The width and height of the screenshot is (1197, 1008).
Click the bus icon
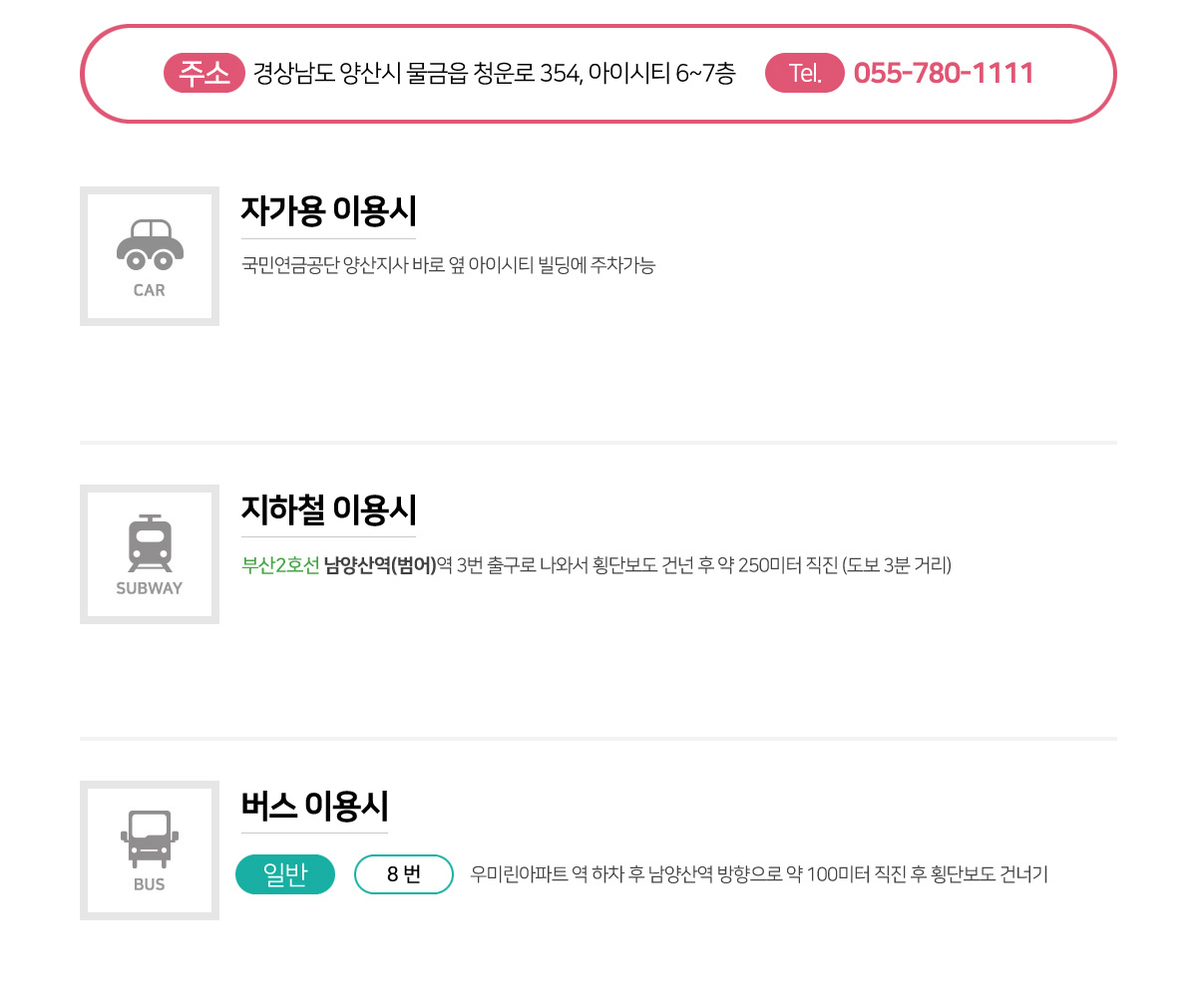coord(150,839)
